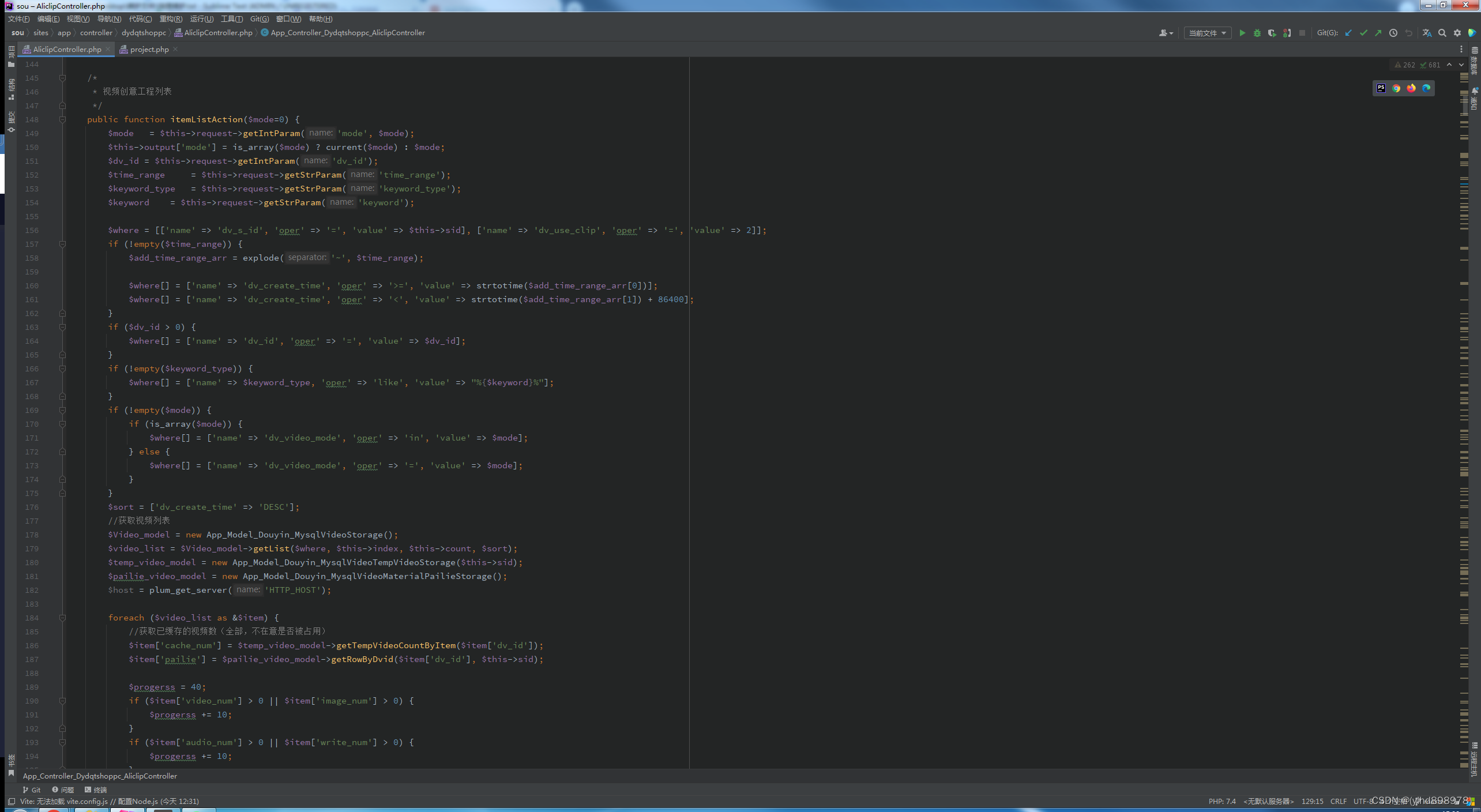Open the 终端 terminal tool window
Image resolution: width=1481 pixels, height=812 pixels.
[96, 790]
